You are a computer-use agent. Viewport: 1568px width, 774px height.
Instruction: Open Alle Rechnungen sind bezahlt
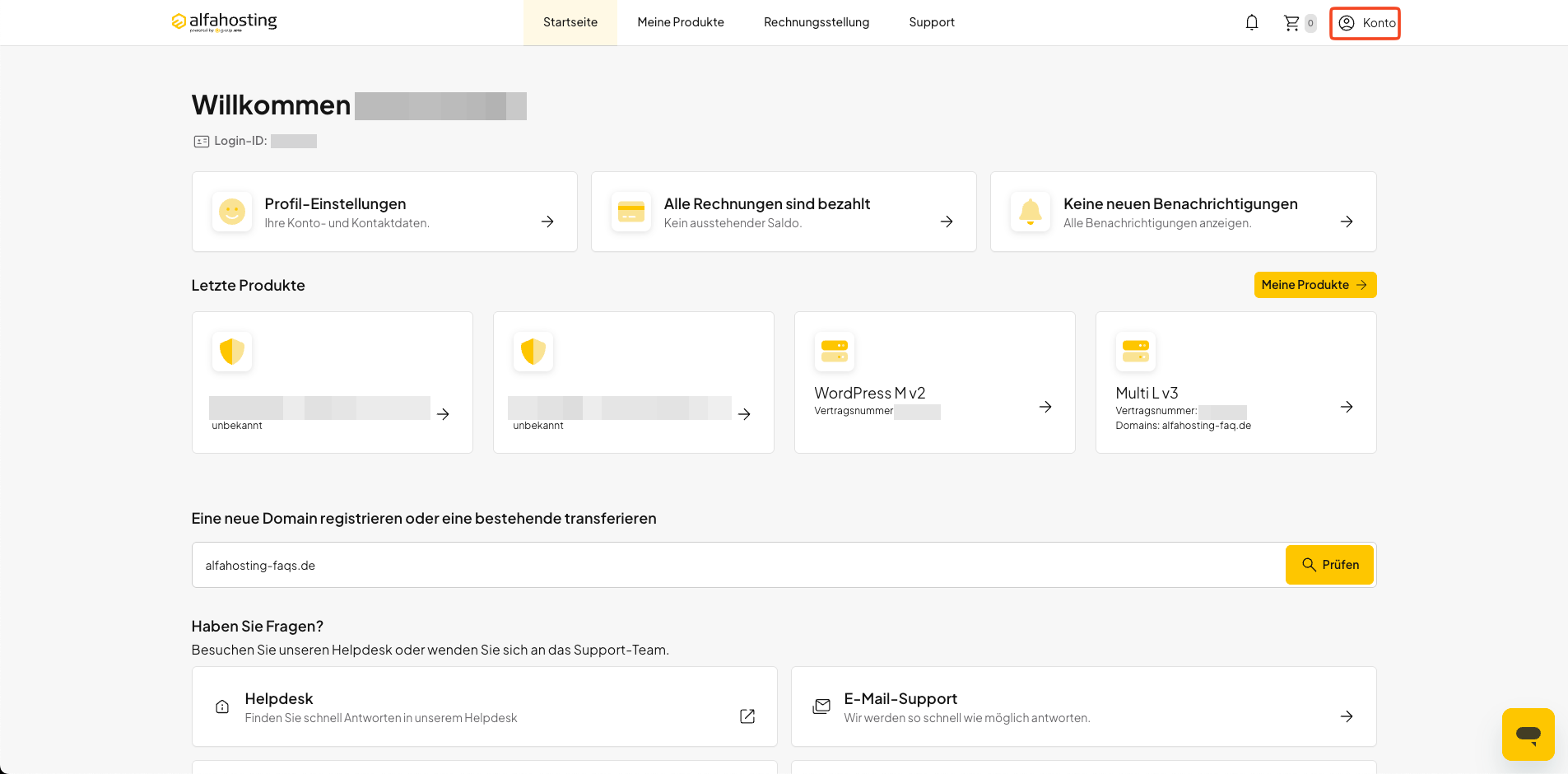pyautogui.click(x=767, y=203)
